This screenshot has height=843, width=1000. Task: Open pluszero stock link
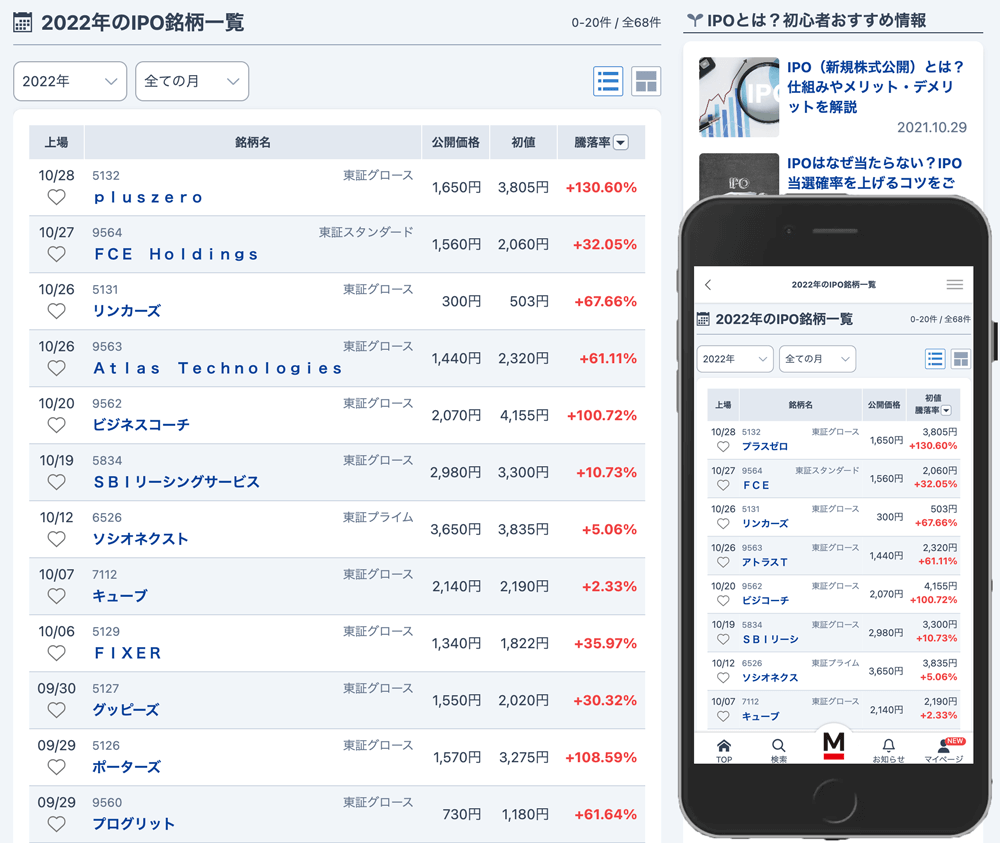point(148,198)
